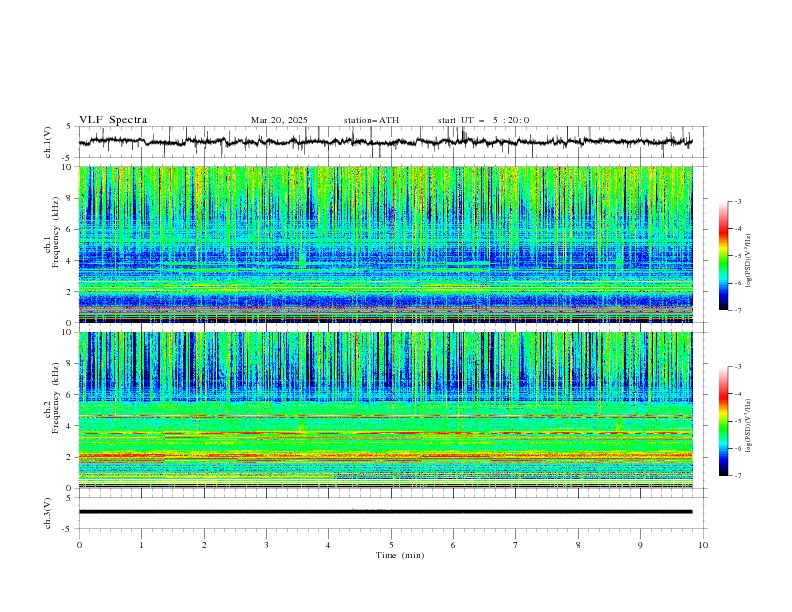Click the ch.2 frequency axis "6" tick label

pyautogui.click(x=71, y=395)
